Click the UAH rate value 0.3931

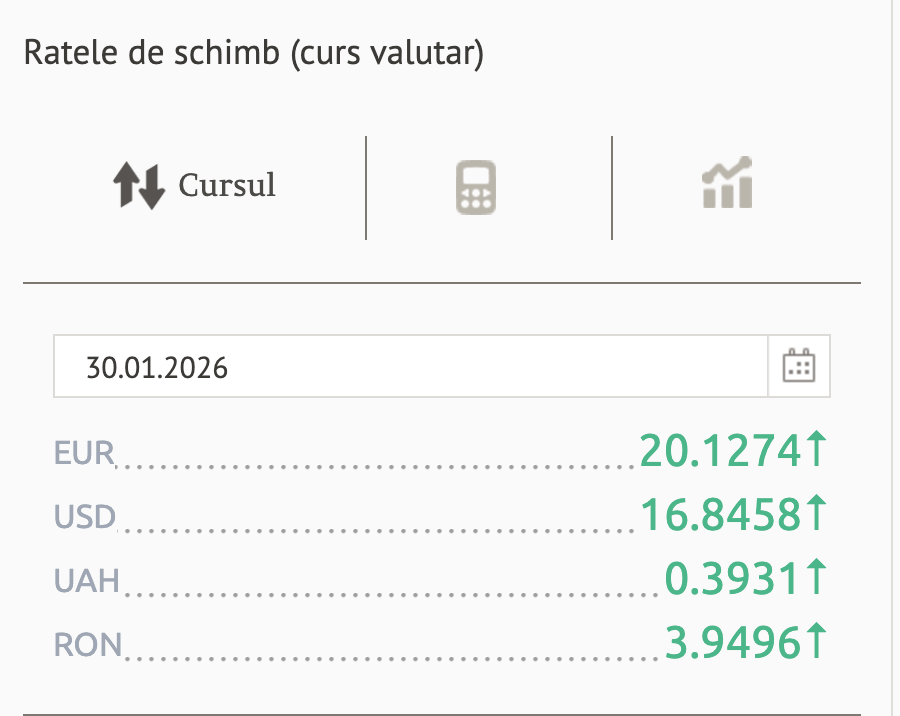[733, 578]
